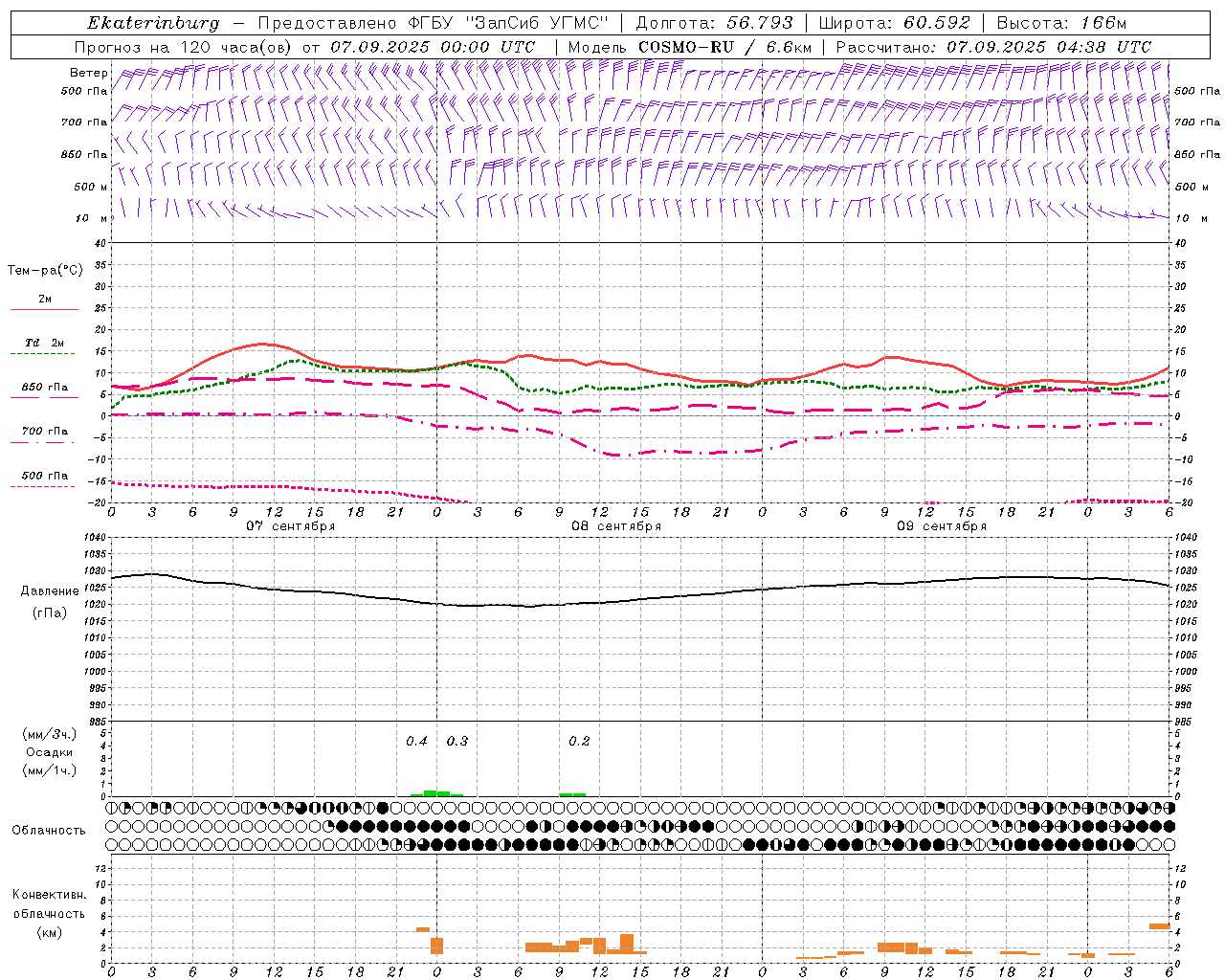Click the 'Осадки' precipitation label

[50, 752]
